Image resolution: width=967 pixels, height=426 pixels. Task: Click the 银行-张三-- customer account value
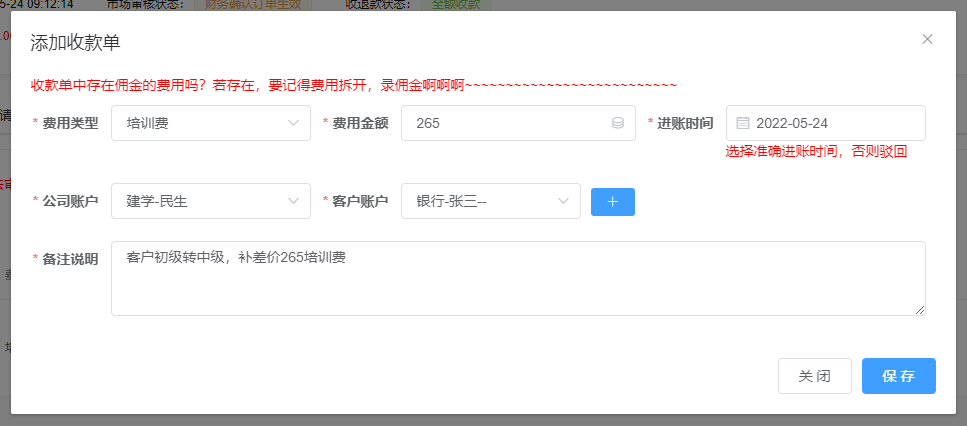pos(451,201)
